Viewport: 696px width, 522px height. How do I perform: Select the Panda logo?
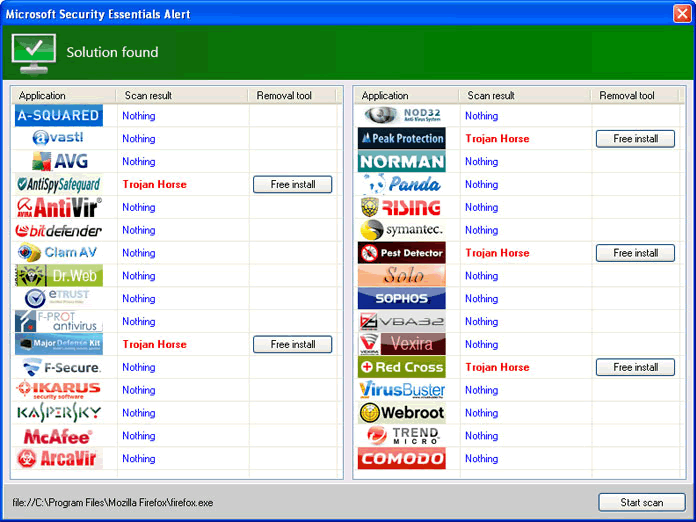coord(402,184)
